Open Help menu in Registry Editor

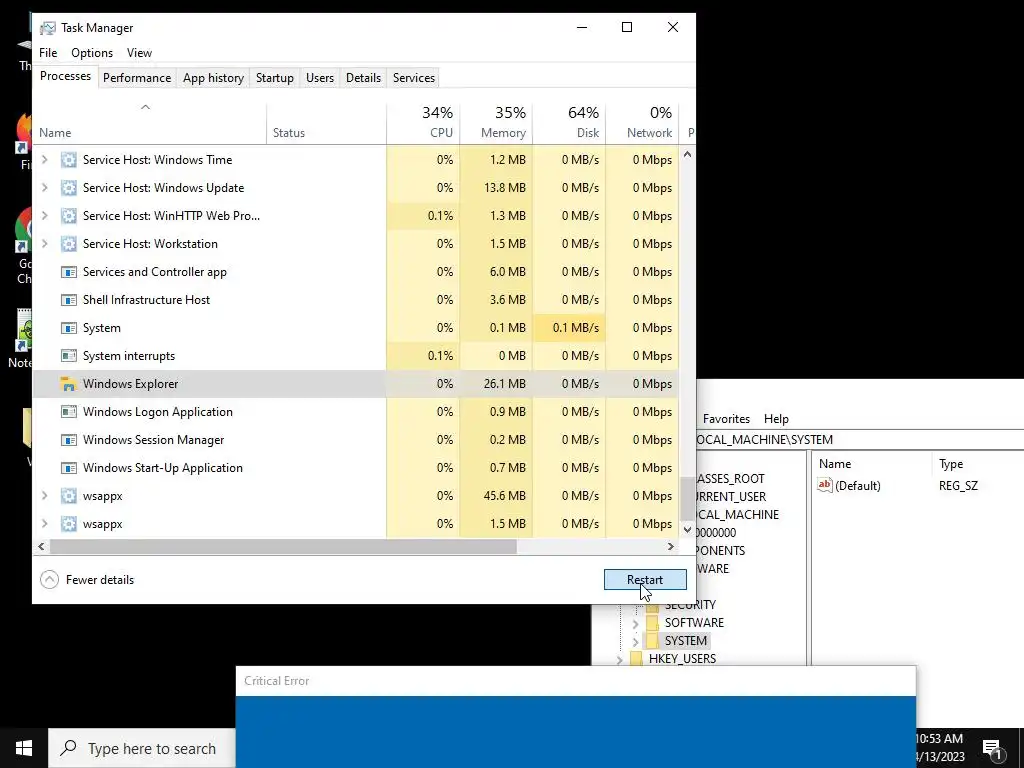tap(776, 419)
